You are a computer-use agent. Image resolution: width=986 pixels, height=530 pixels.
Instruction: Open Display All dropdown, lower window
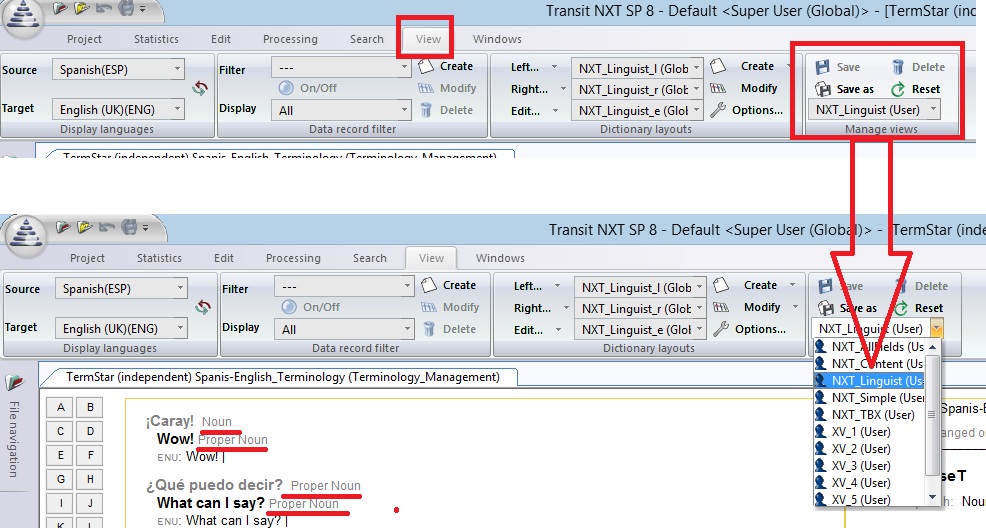point(407,329)
